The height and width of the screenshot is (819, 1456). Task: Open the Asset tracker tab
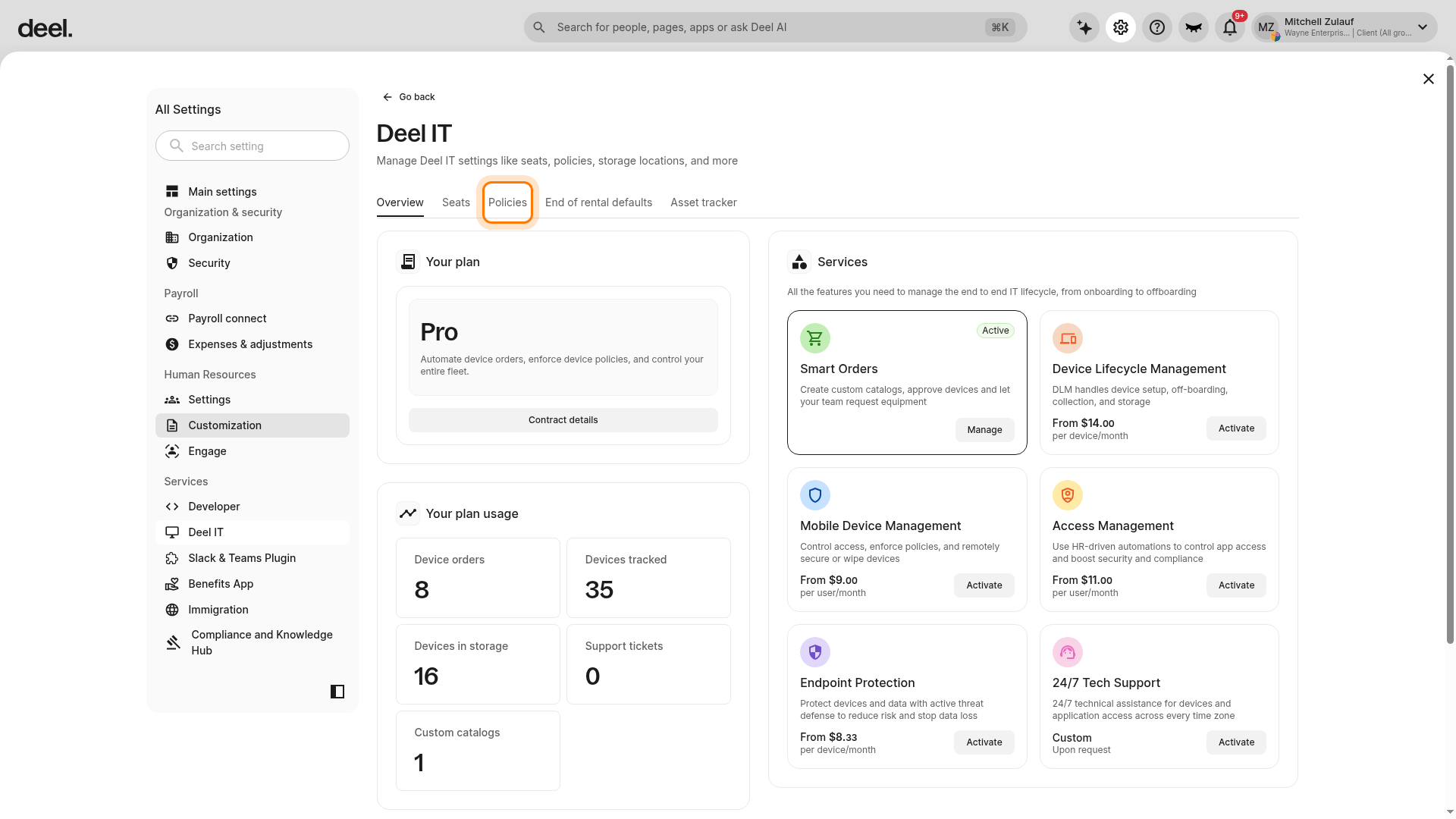pyautogui.click(x=704, y=202)
